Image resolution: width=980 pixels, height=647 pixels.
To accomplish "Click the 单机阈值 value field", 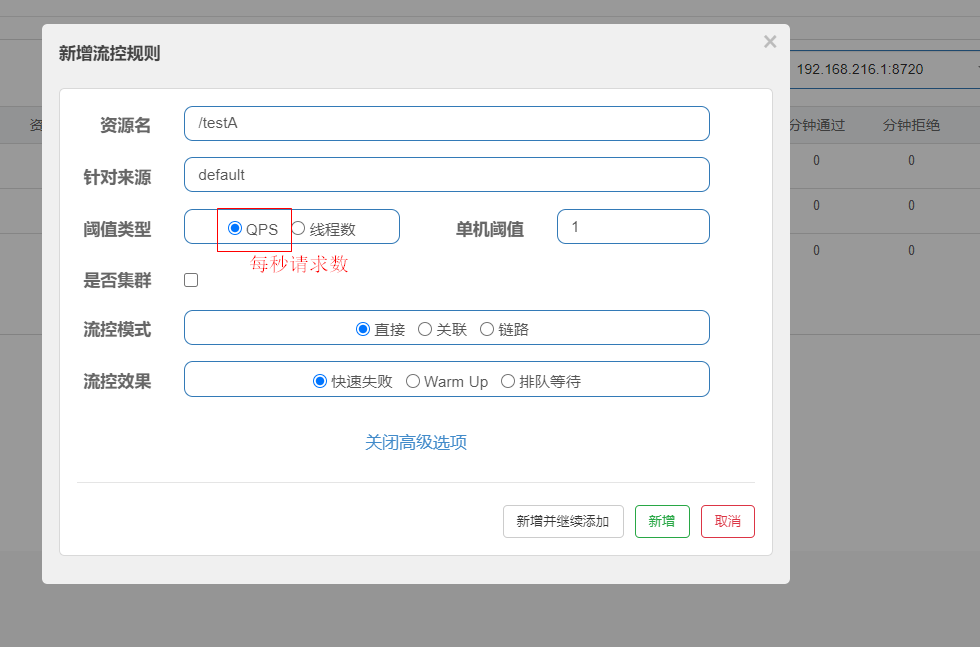I will coord(633,226).
